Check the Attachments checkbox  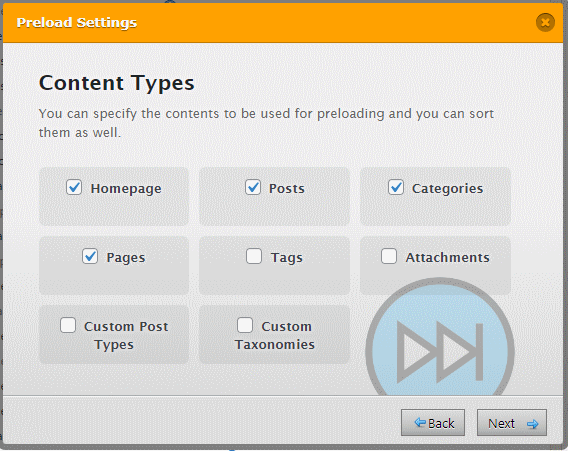pos(389,256)
